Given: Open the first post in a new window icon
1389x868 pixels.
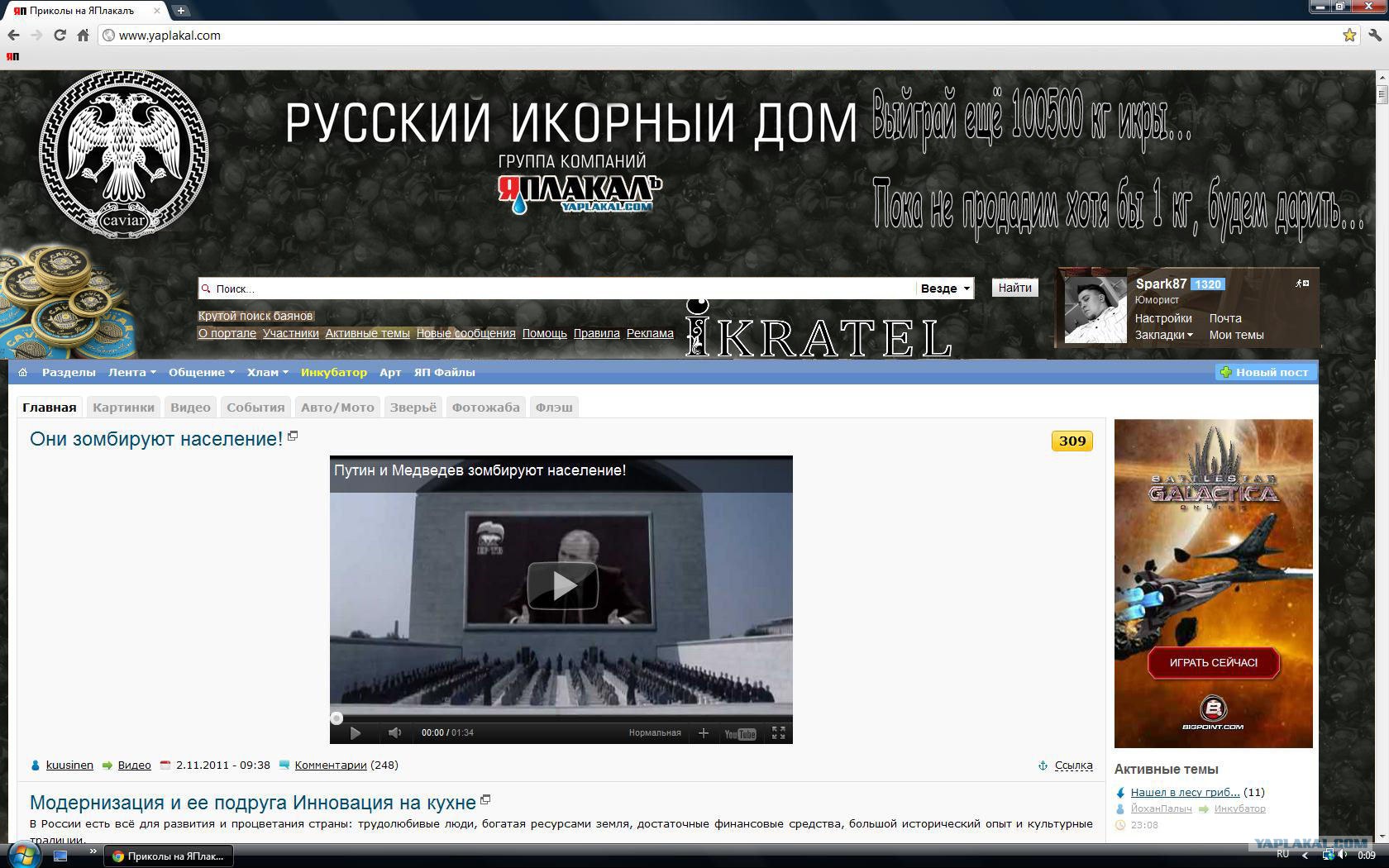Looking at the screenshot, I should point(293,436).
